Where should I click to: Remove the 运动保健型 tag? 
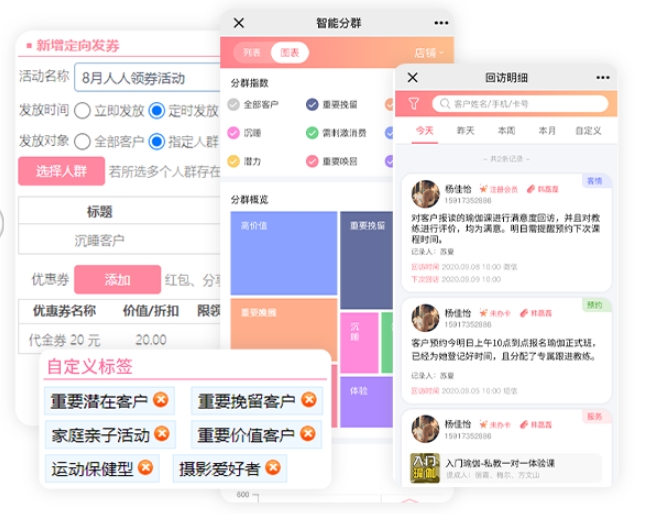point(146,467)
